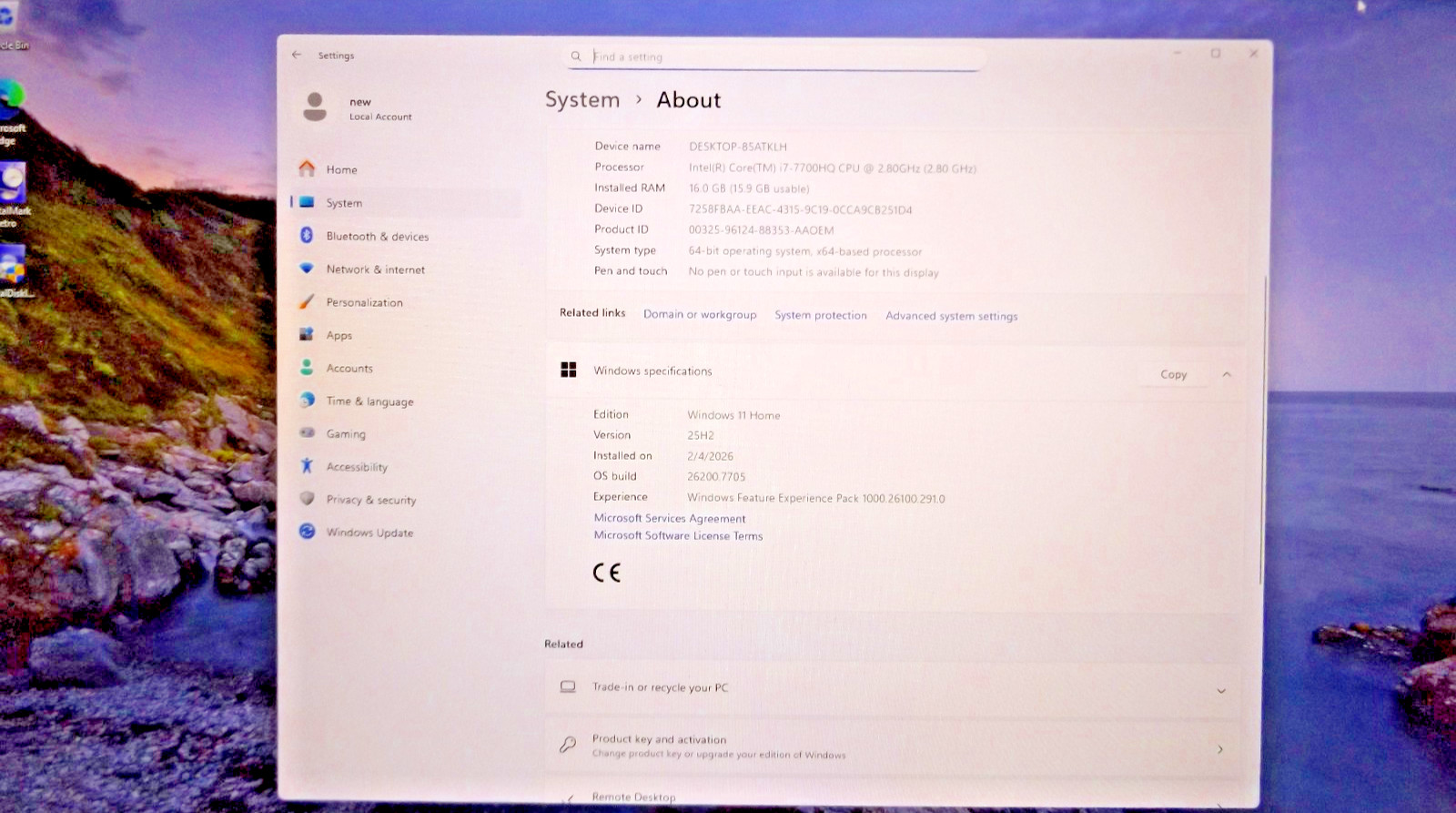Open Product key and activation chevron
Screen dimensions: 1456x813
point(1220,749)
